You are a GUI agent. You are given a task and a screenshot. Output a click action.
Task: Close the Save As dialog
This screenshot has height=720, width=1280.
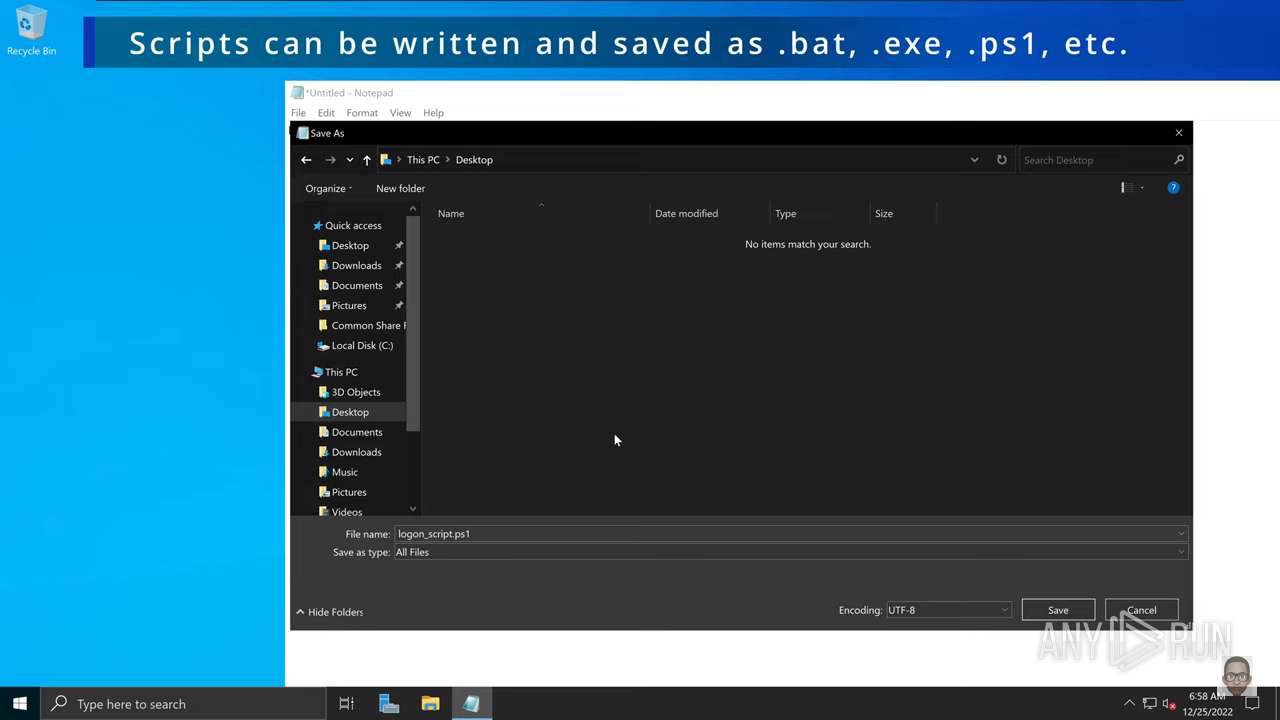[1178, 133]
